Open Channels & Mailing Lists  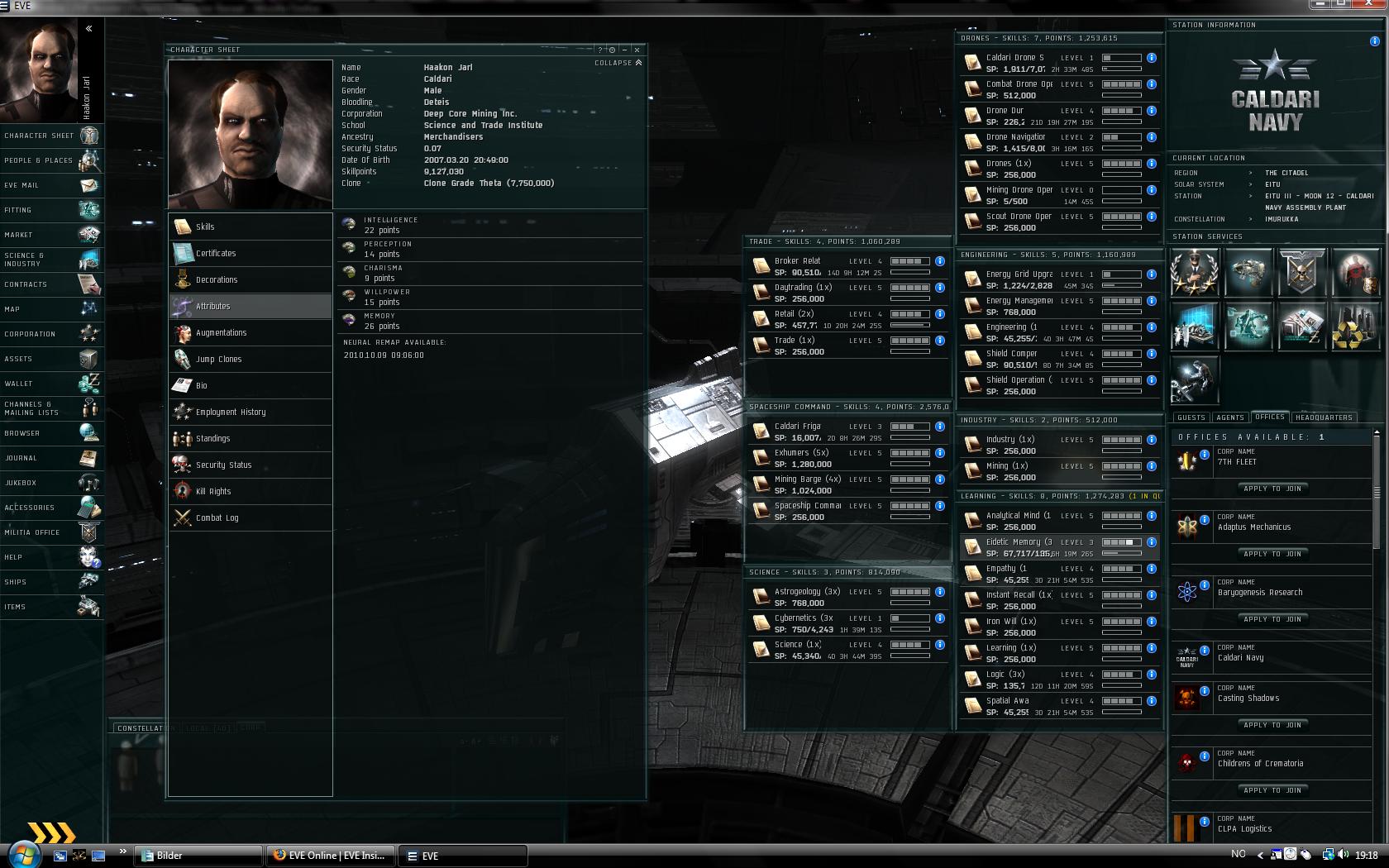click(x=51, y=408)
